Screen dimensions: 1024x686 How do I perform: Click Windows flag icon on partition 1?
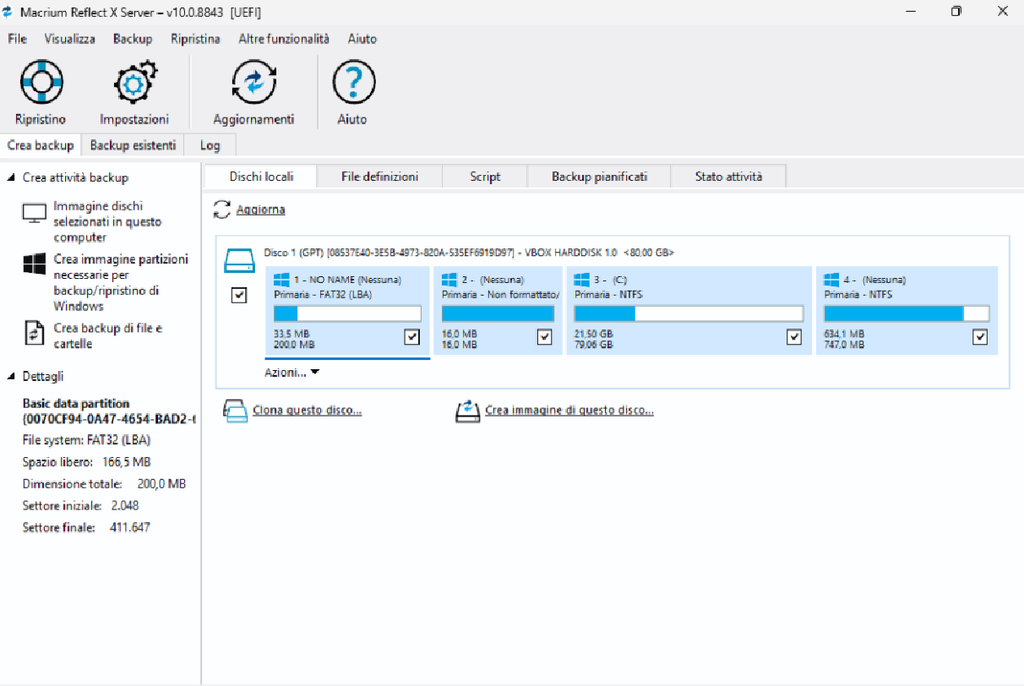click(x=281, y=280)
